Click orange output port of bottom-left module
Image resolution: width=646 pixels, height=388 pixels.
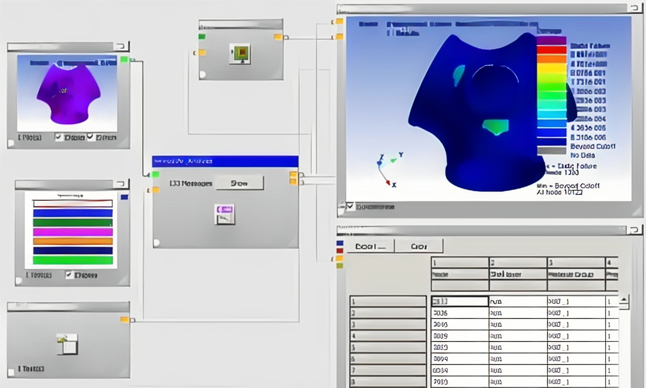124,320
